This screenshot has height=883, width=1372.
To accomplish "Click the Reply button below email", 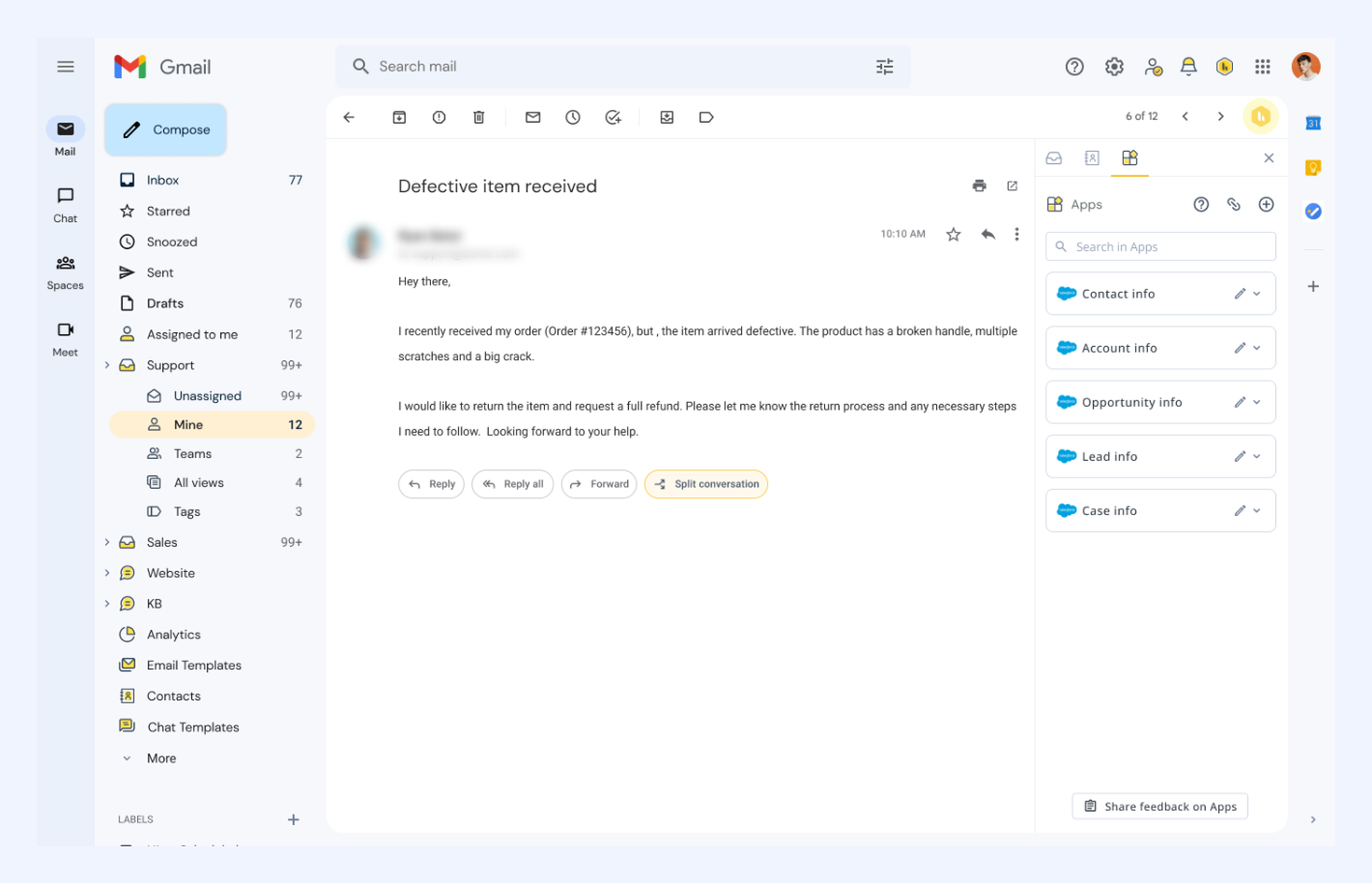I will 431,484.
